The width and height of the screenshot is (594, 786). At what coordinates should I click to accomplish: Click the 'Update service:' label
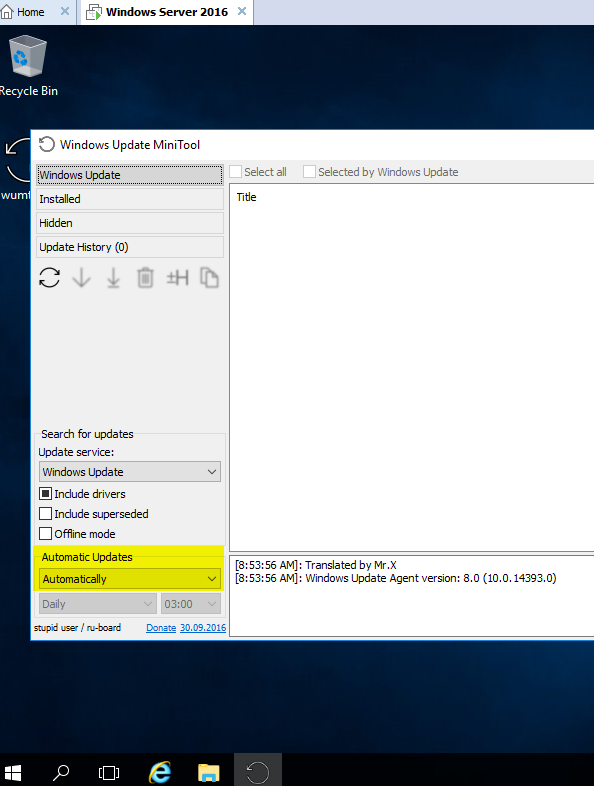coord(76,452)
